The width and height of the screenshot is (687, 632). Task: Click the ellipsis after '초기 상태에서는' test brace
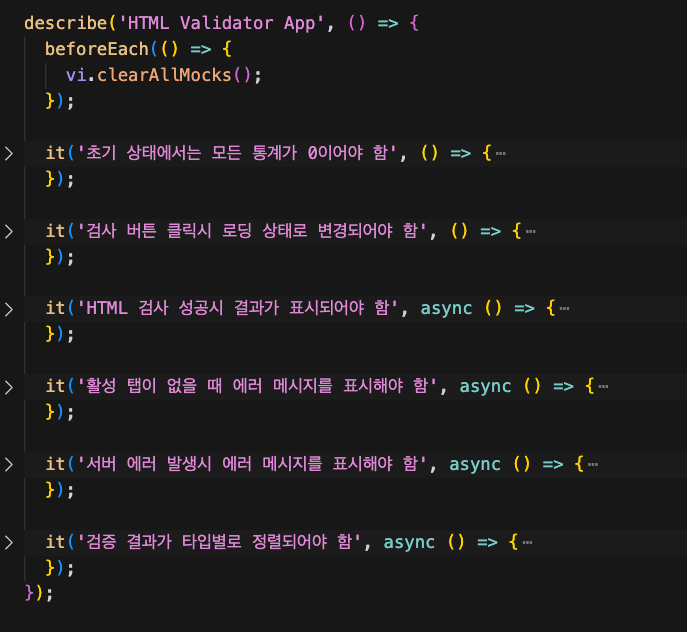[500, 153]
